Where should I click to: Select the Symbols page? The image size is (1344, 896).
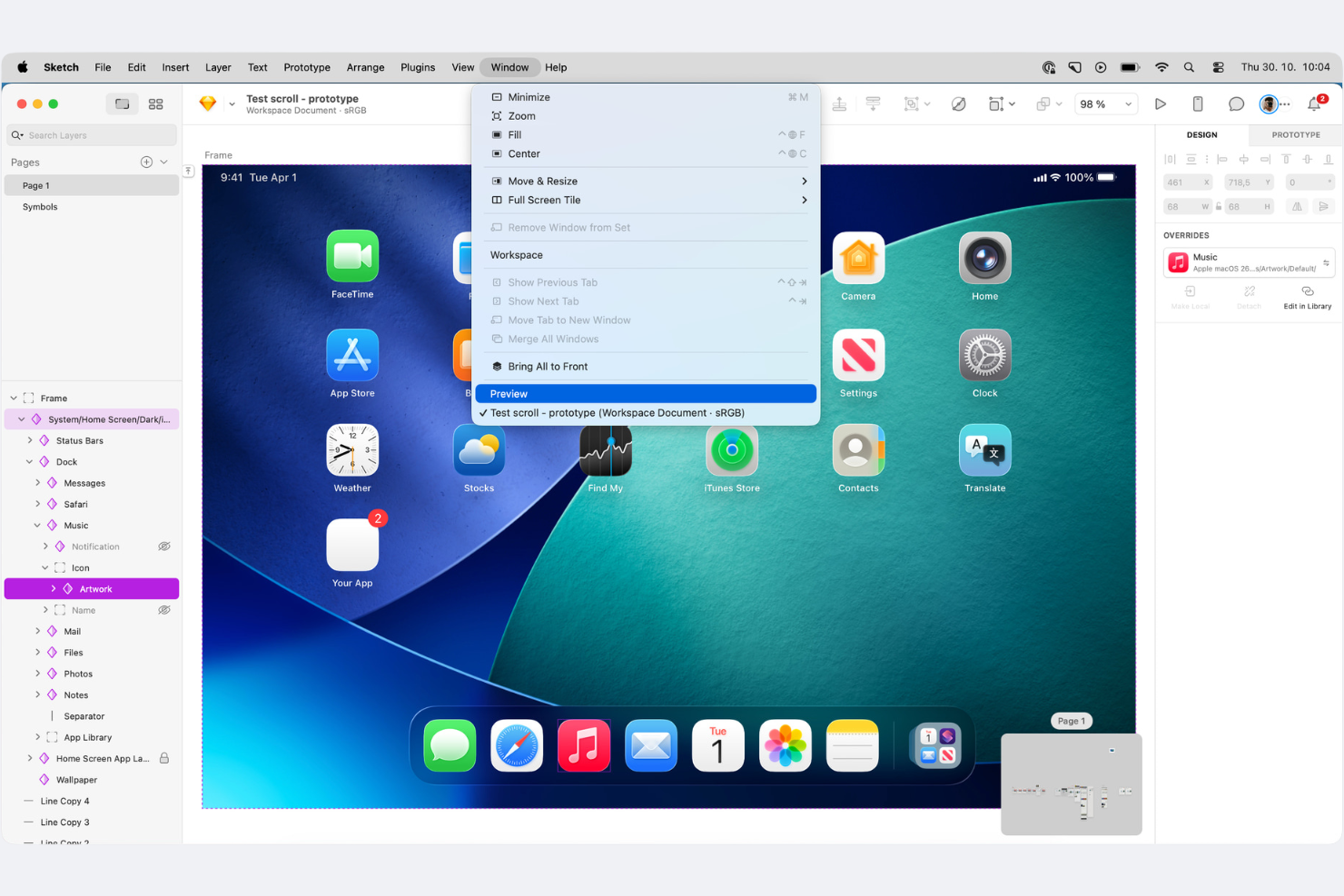92,207
